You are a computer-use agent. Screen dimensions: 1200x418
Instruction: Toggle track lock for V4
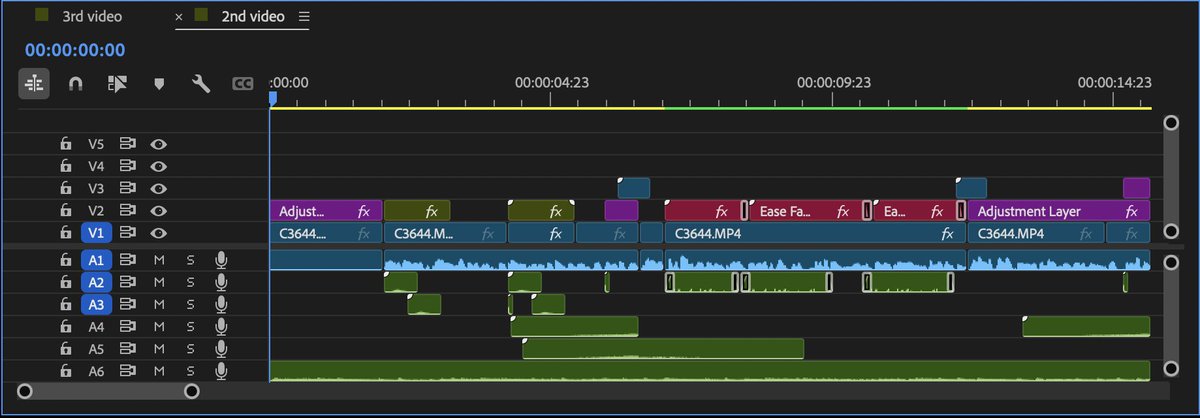pyautogui.click(x=65, y=166)
